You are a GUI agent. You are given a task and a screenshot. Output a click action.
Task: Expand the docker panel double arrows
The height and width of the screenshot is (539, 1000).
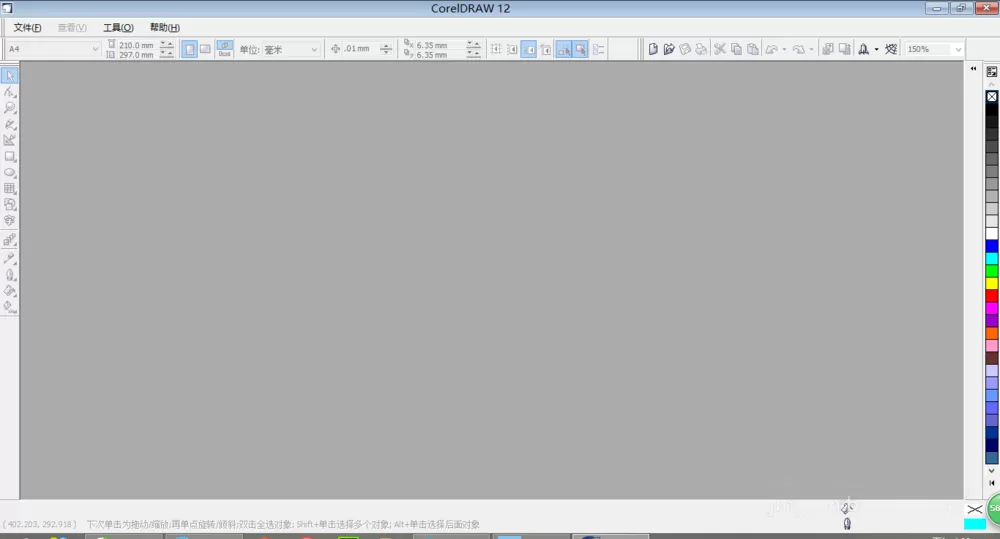pos(973,68)
